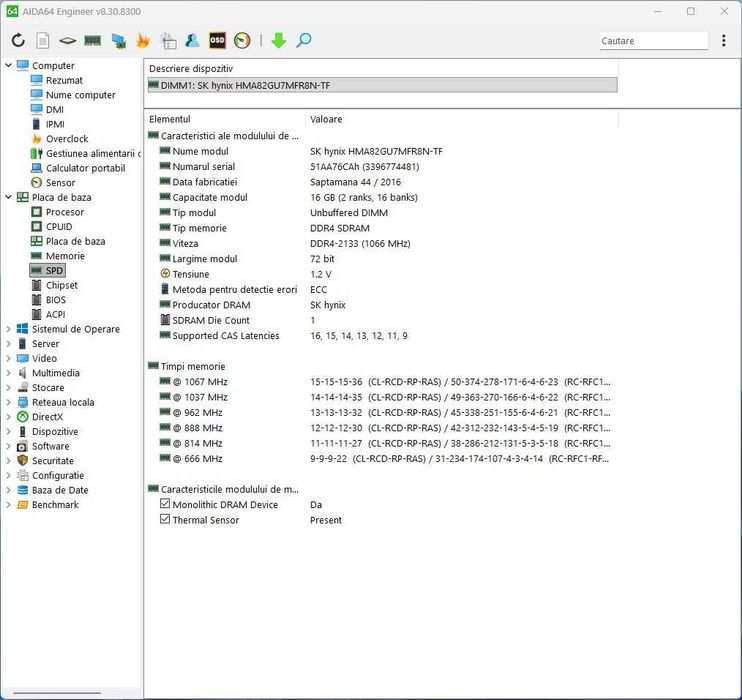Click the user toolbar icon

[x=192, y=41]
